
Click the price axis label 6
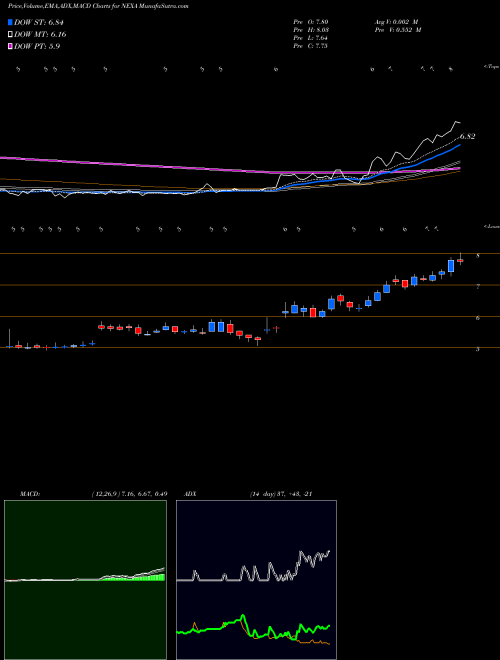[x=478, y=318]
